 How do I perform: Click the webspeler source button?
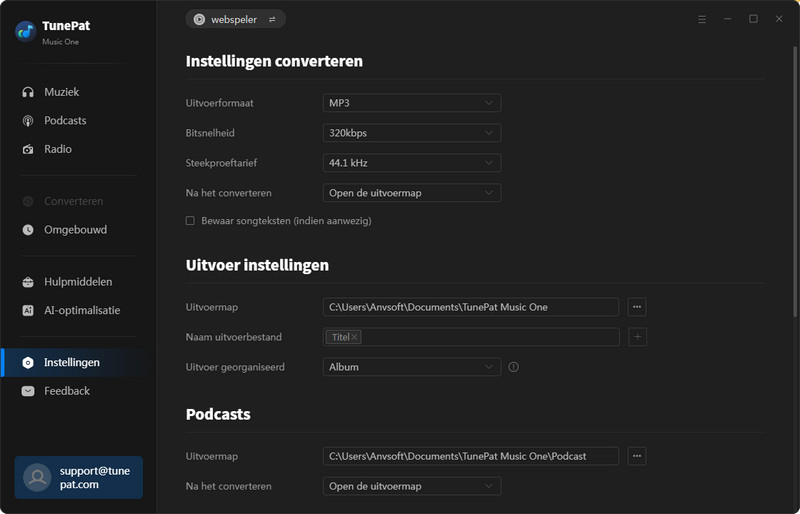point(235,19)
